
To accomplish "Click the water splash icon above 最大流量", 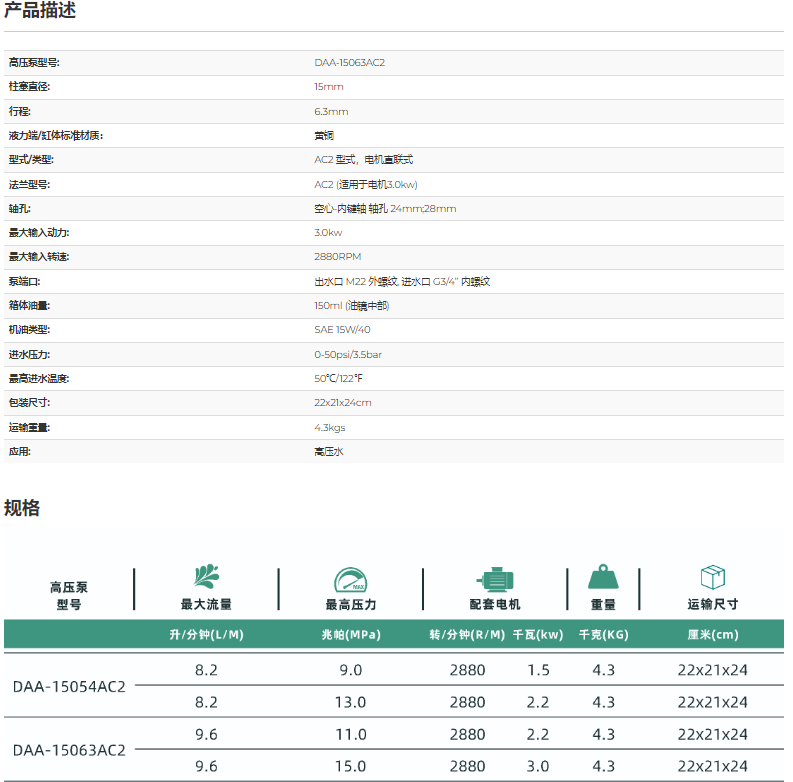I will [206, 577].
